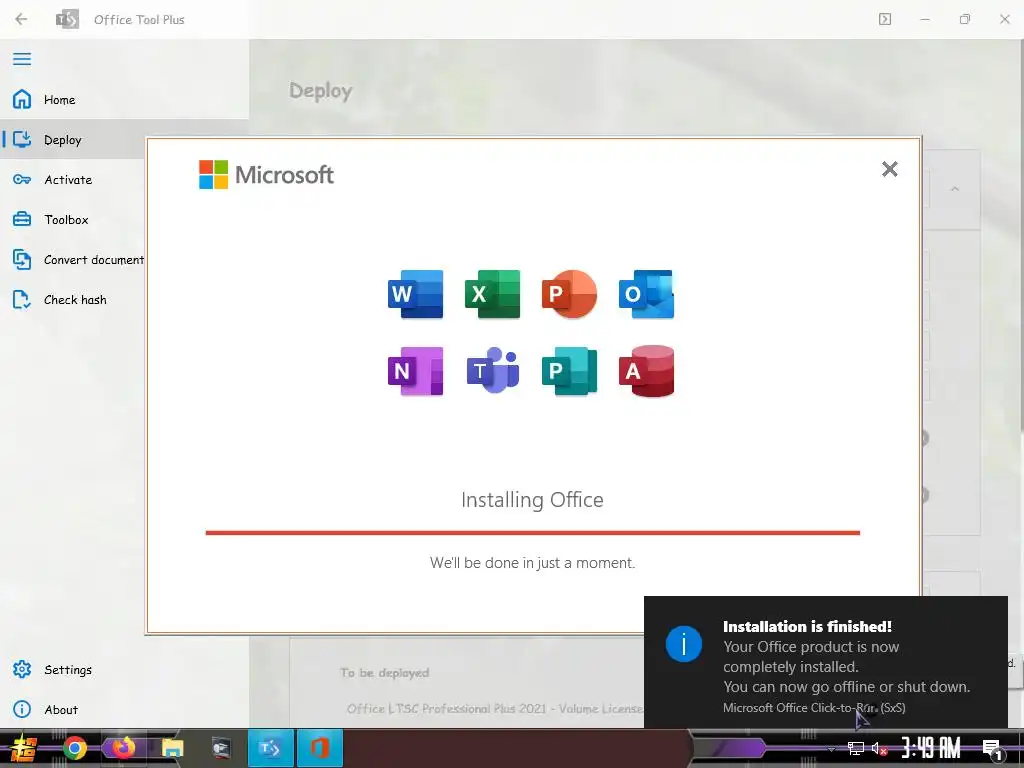
Task: Click the Deploy monitor download icon
Action: pyautogui.click(x=22, y=139)
